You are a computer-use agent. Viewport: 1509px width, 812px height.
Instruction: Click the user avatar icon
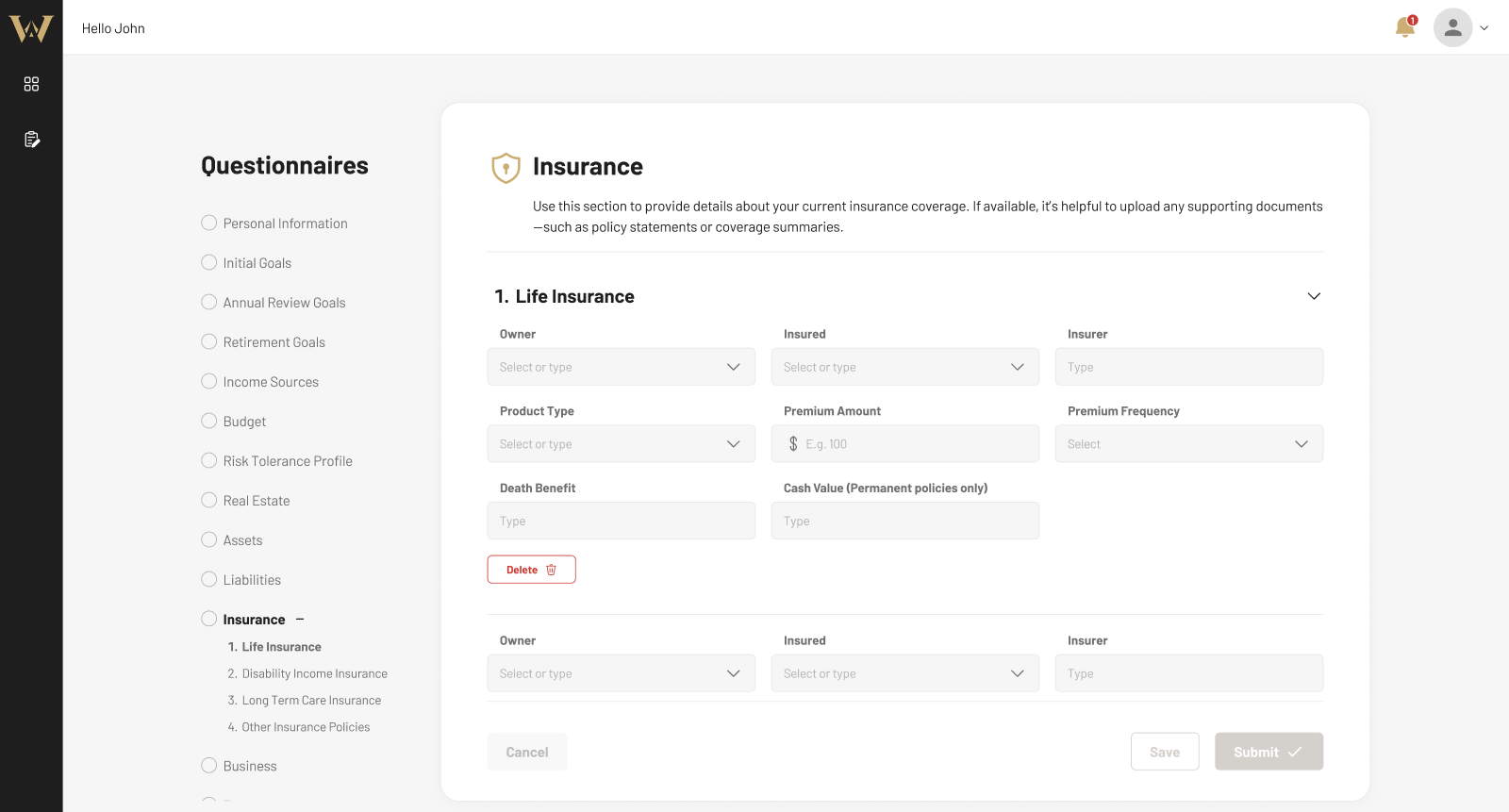click(1453, 28)
